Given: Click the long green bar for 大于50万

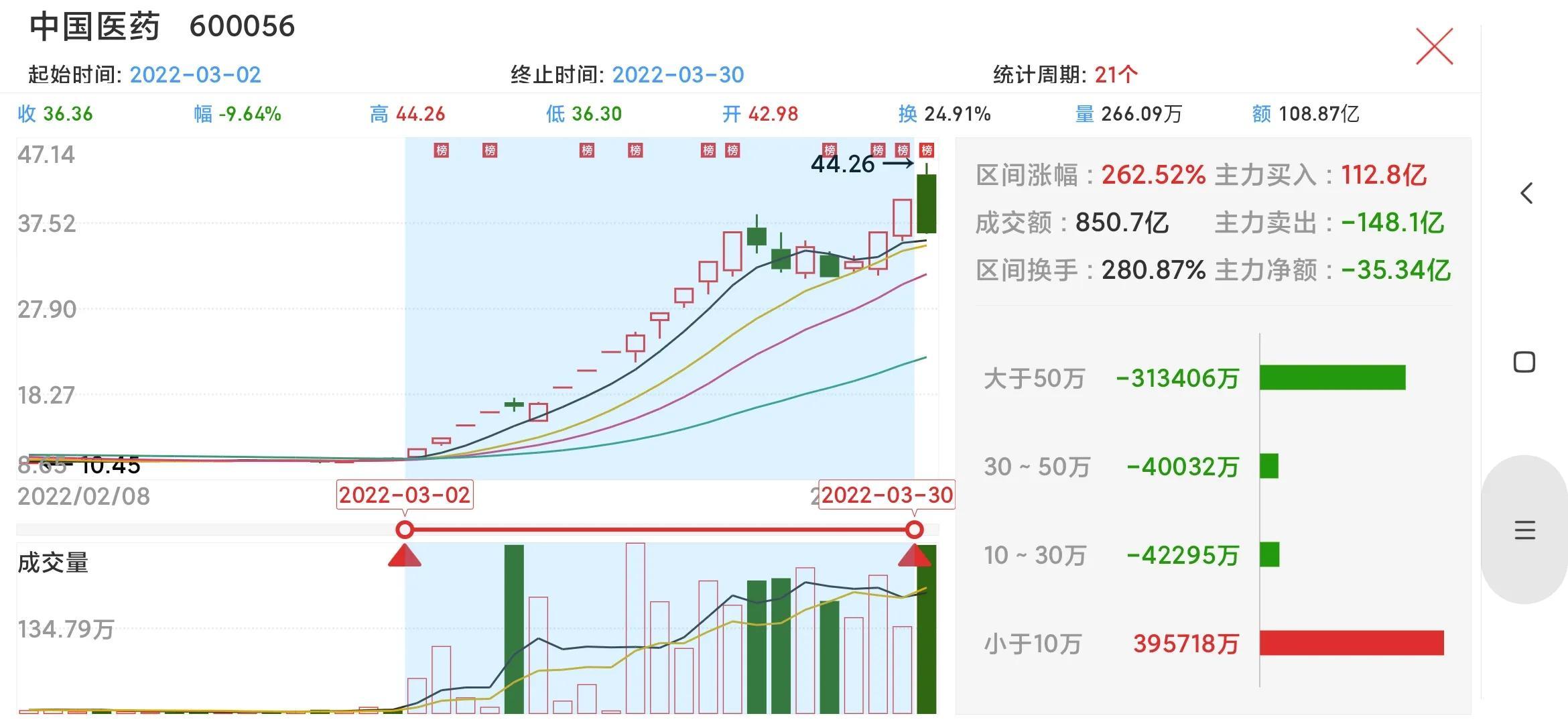Looking at the screenshot, I should (x=1332, y=377).
